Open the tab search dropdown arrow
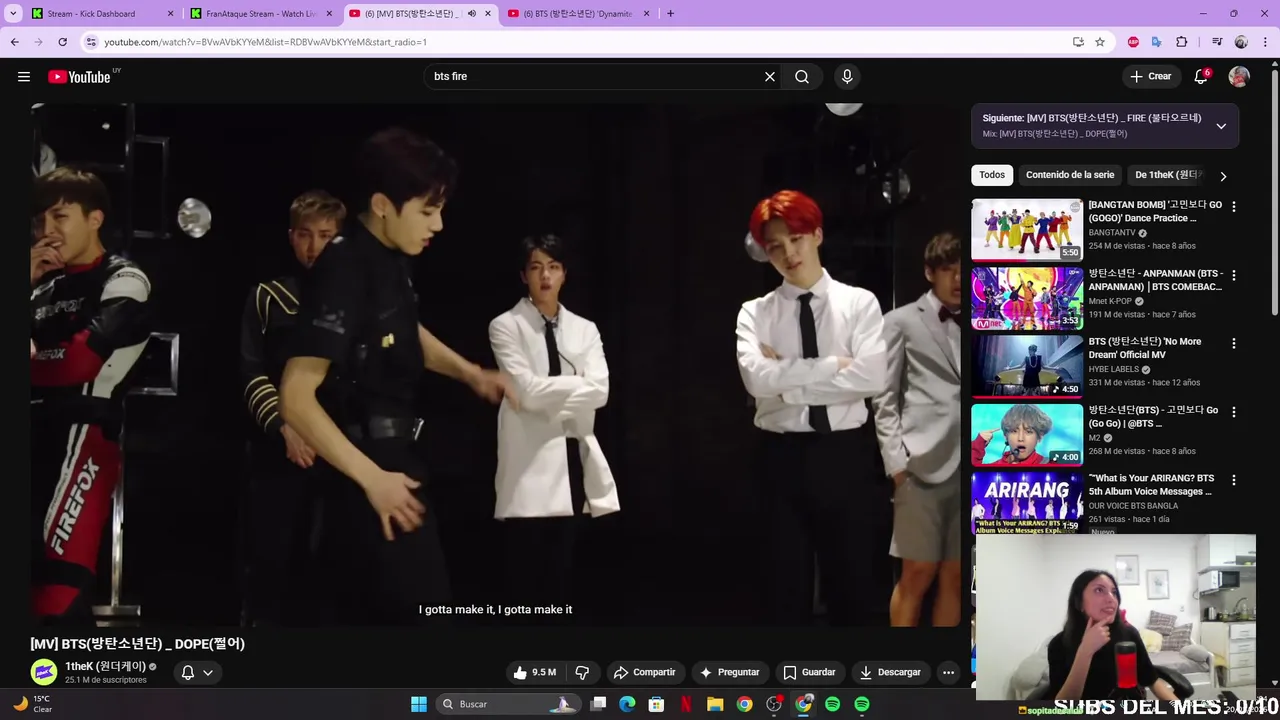The image size is (1280, 720). click(x=13, y=14)
